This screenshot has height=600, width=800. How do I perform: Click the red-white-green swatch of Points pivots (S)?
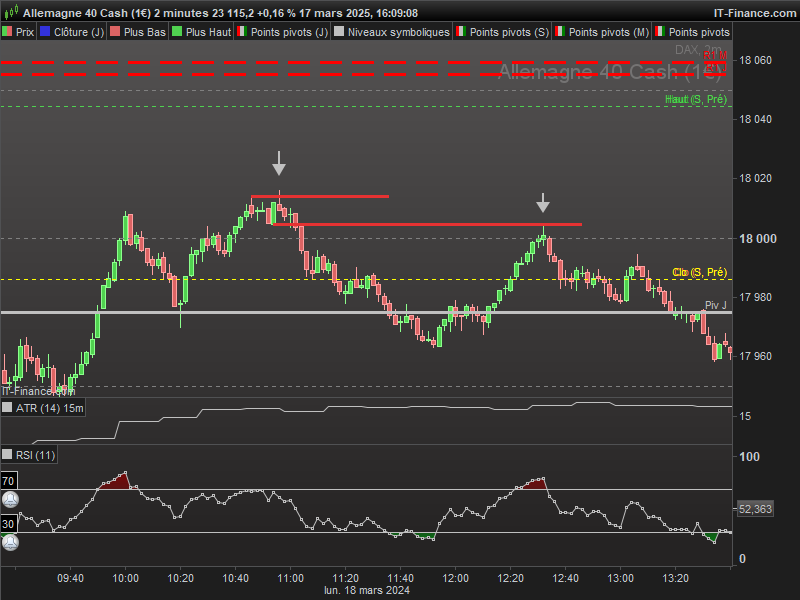(460, 32)
